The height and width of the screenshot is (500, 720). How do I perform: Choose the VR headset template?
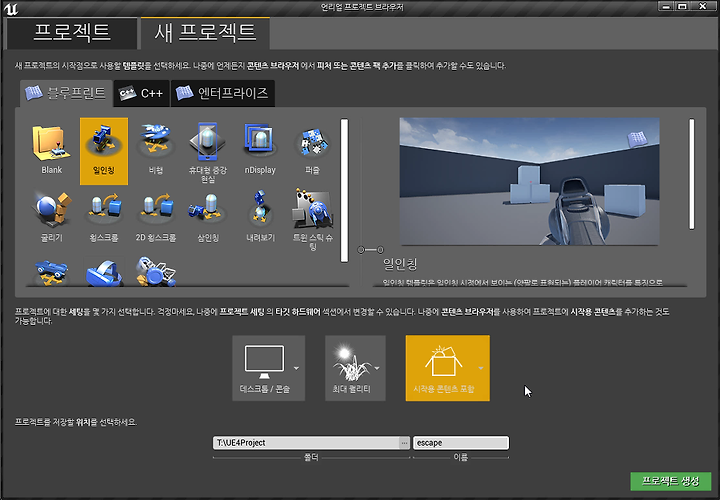(104, 272)
